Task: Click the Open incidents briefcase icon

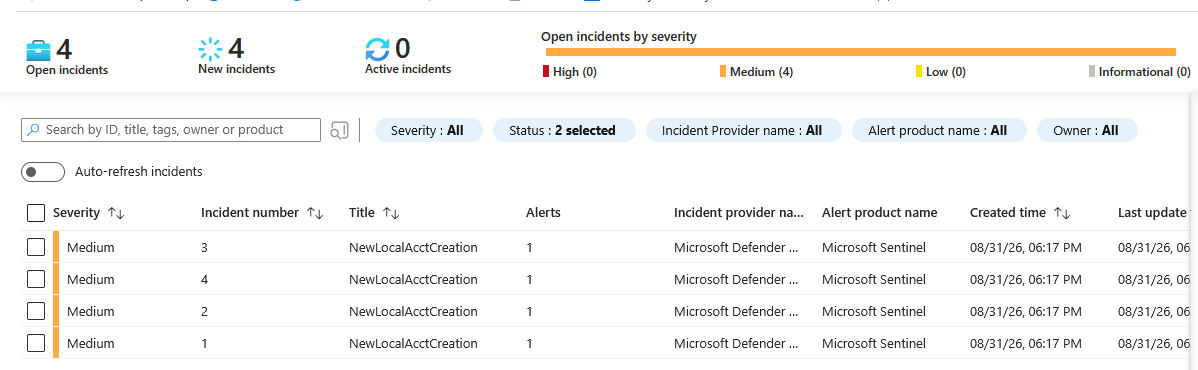Action: tap(38, 50)
